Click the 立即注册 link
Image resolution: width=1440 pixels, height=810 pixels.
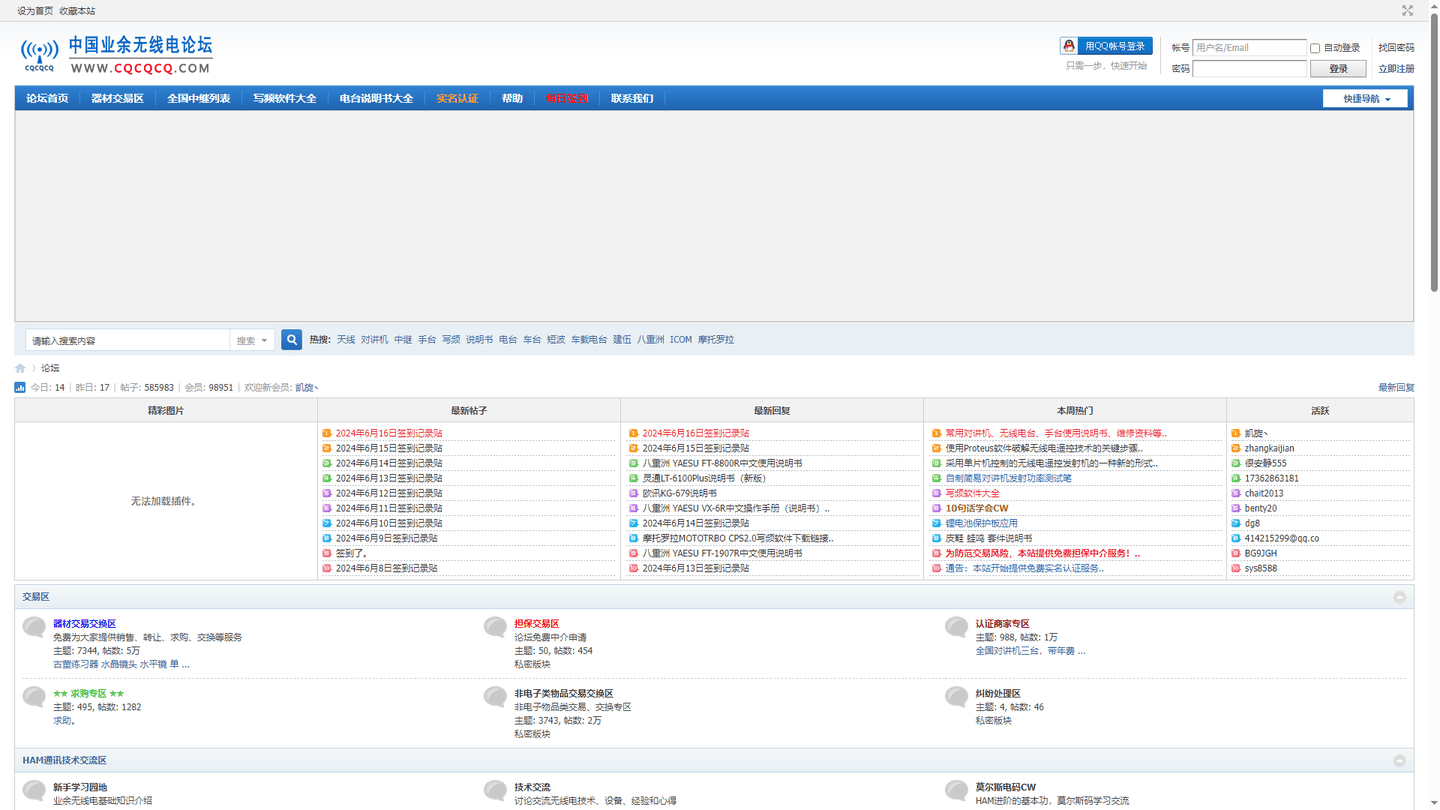pos(1396,69)
